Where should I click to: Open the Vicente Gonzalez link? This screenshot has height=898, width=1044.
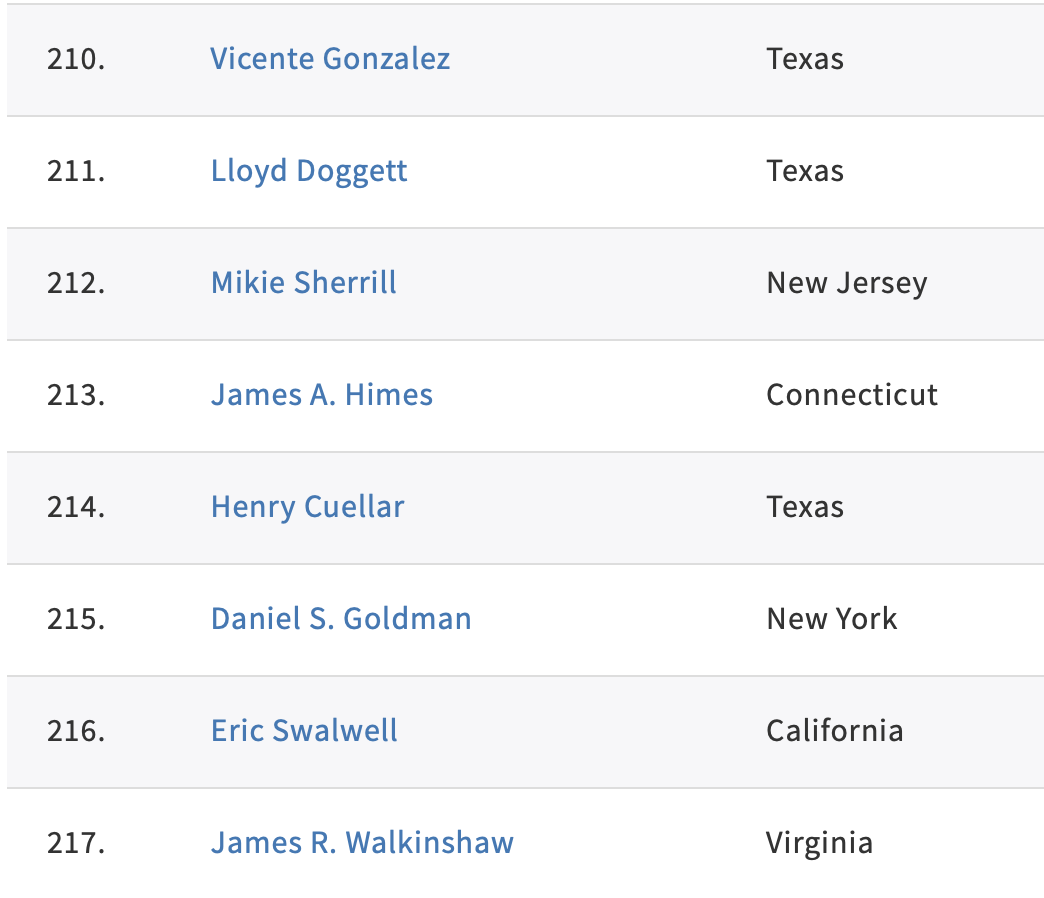pos(330,59)
